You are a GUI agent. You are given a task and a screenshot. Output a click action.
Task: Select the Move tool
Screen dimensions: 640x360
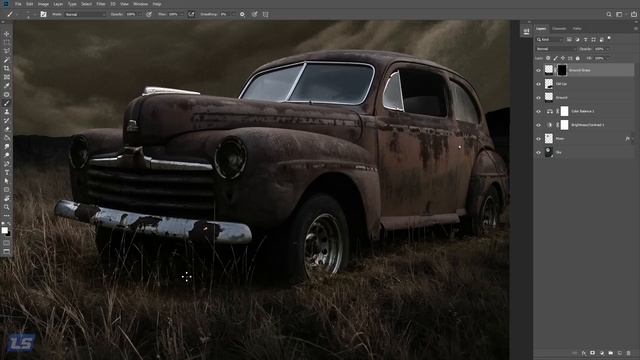[7, 34]
